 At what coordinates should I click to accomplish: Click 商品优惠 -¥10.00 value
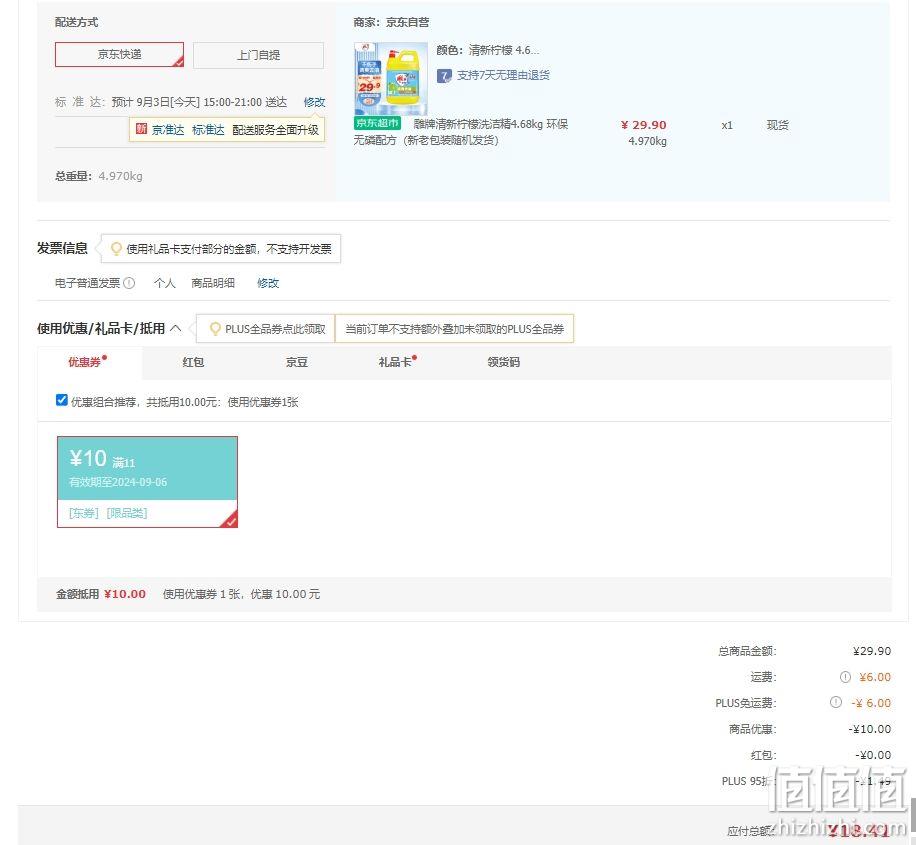869,729
